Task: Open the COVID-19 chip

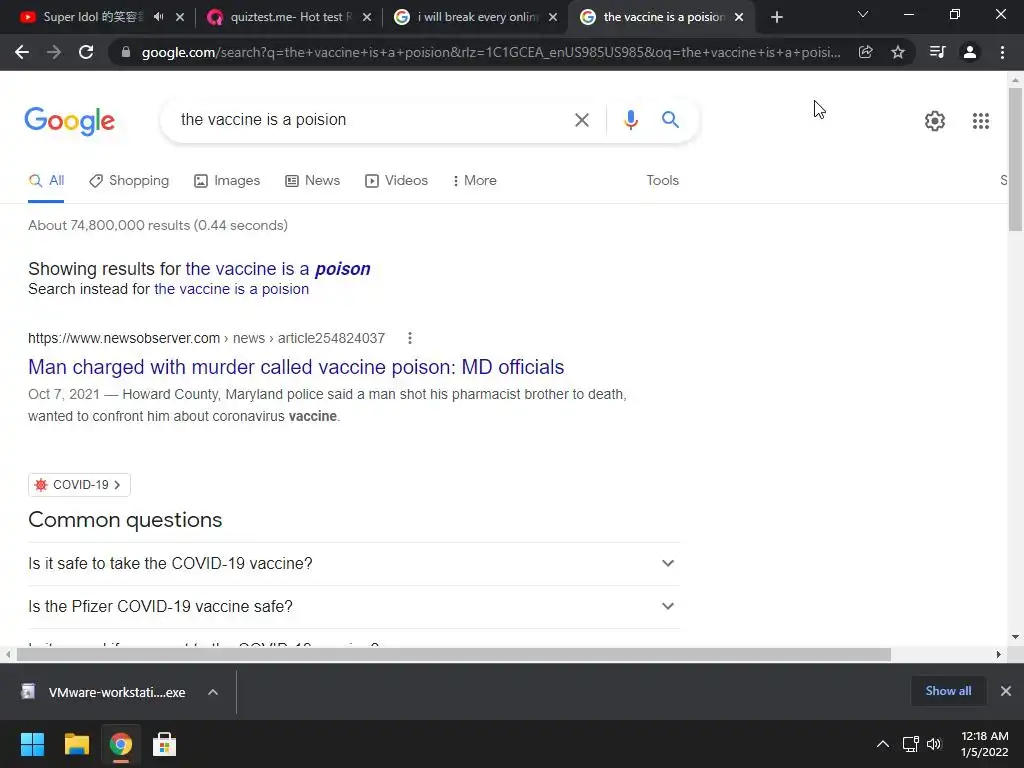Action: click(x=79, y=485)
